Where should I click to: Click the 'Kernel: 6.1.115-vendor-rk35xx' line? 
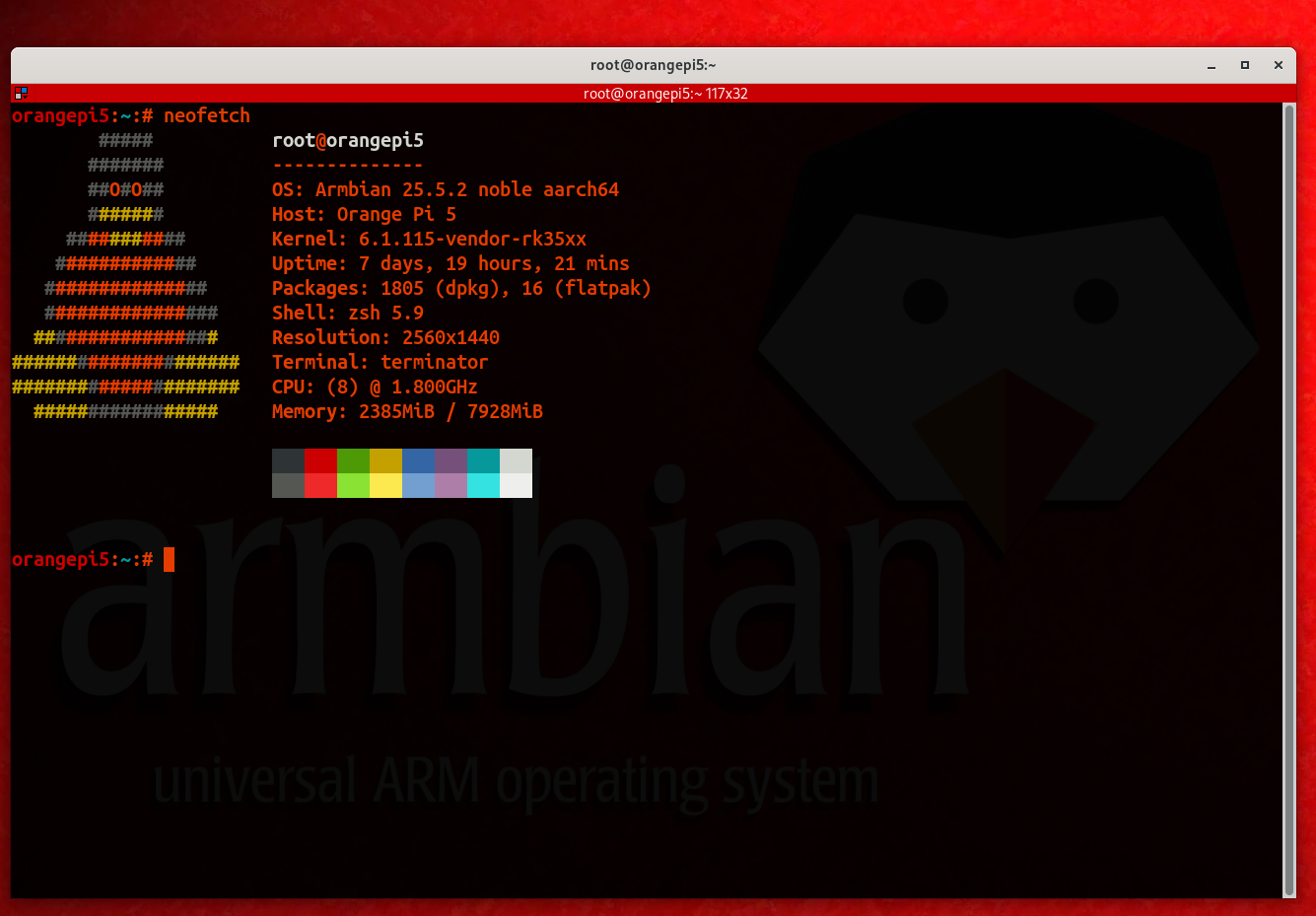(429, 239)
